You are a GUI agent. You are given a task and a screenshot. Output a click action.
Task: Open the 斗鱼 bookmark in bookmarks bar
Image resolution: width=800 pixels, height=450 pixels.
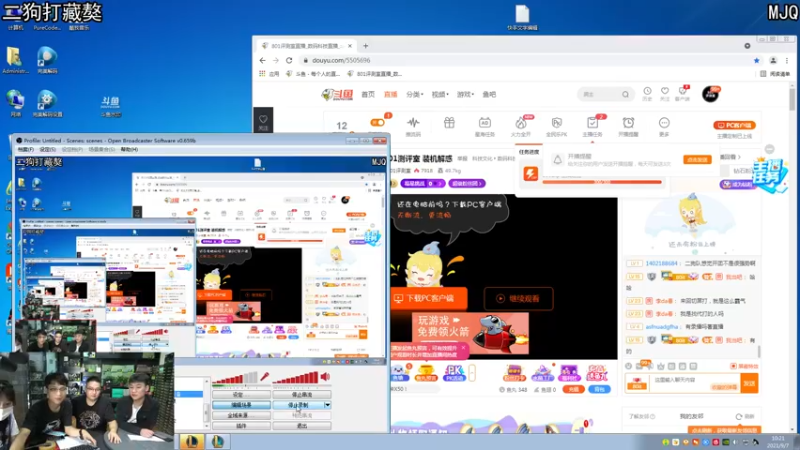click(313, 74)
